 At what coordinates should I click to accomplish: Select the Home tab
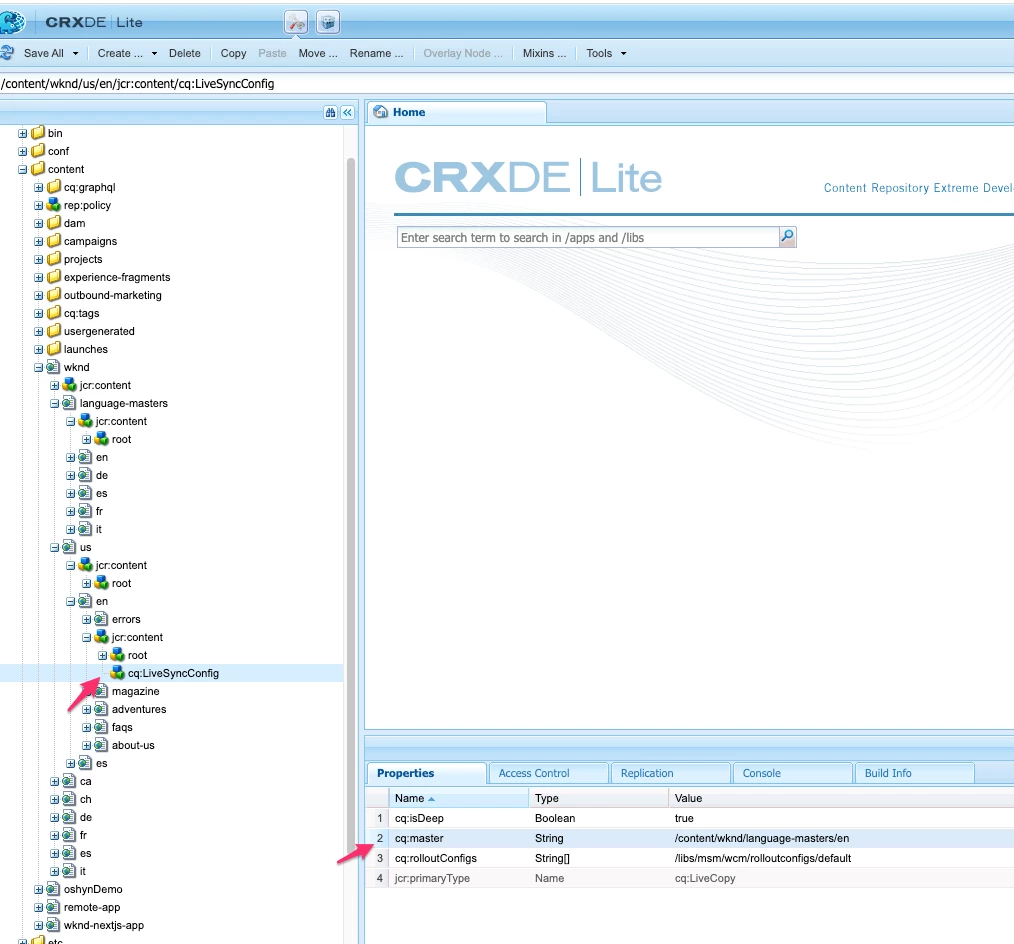[457, 112]
